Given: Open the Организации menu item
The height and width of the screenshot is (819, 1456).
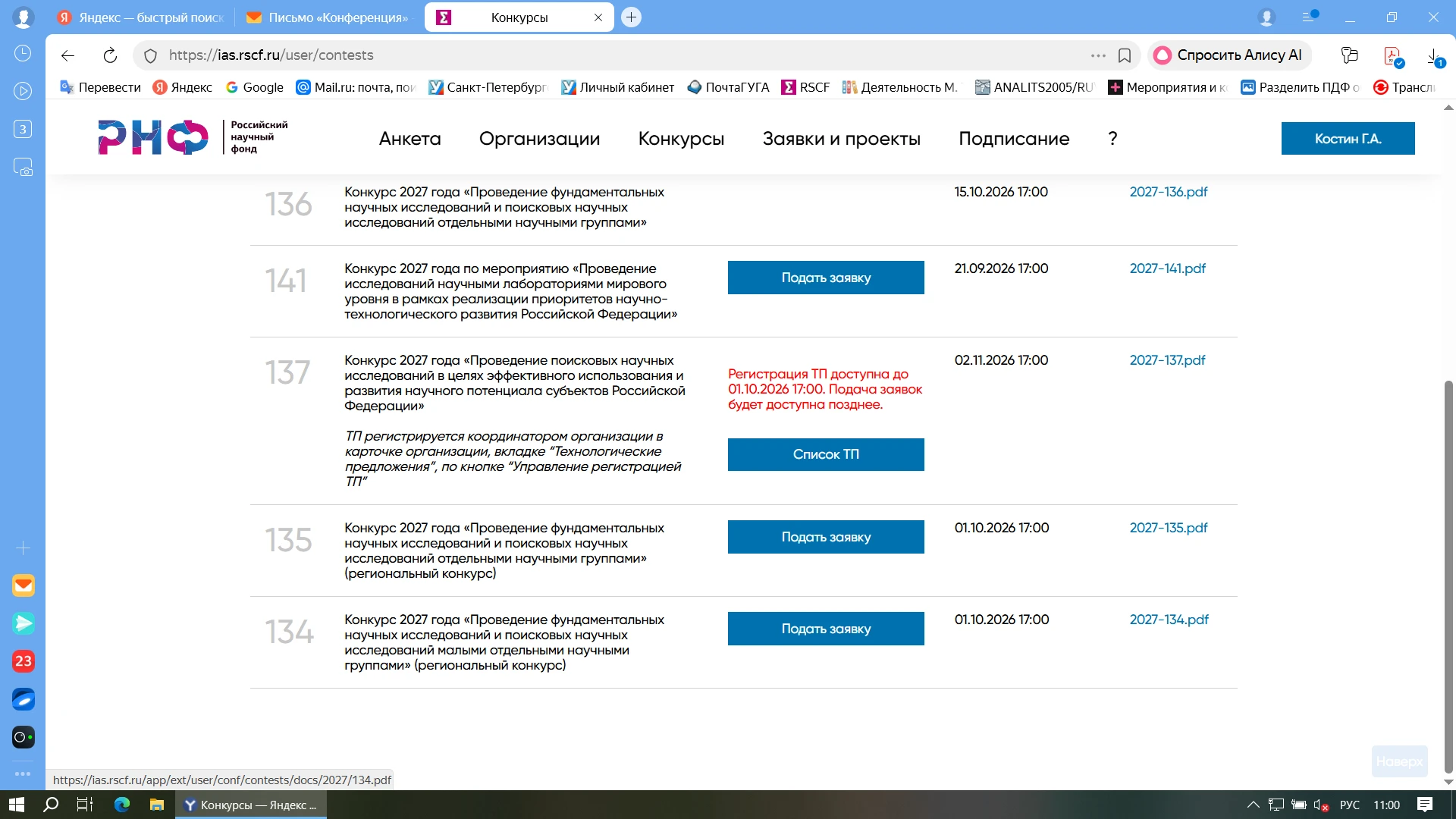Looking at the screenshot, I should [x=539, y=139].
